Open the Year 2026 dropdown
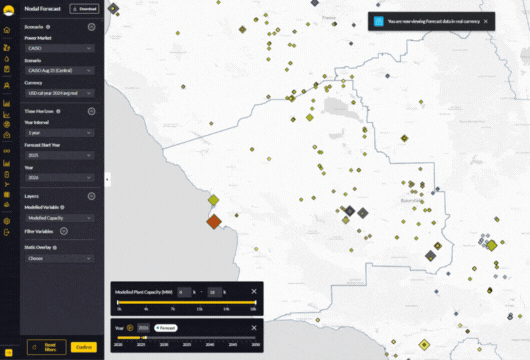 pyautogui.click(x=60, y=177)
